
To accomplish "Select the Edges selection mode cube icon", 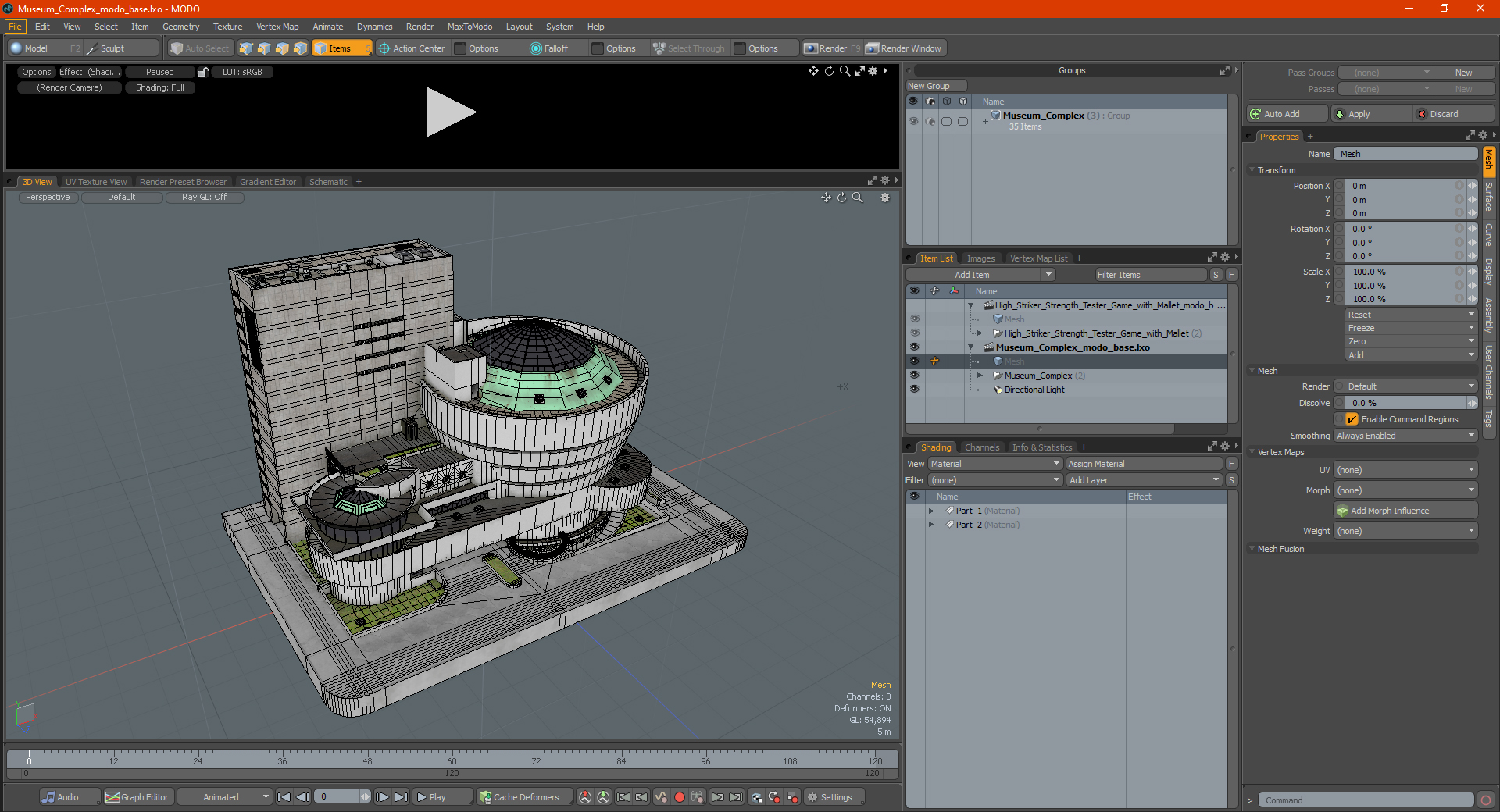I will pyautogui.click(x=264, y=48).
